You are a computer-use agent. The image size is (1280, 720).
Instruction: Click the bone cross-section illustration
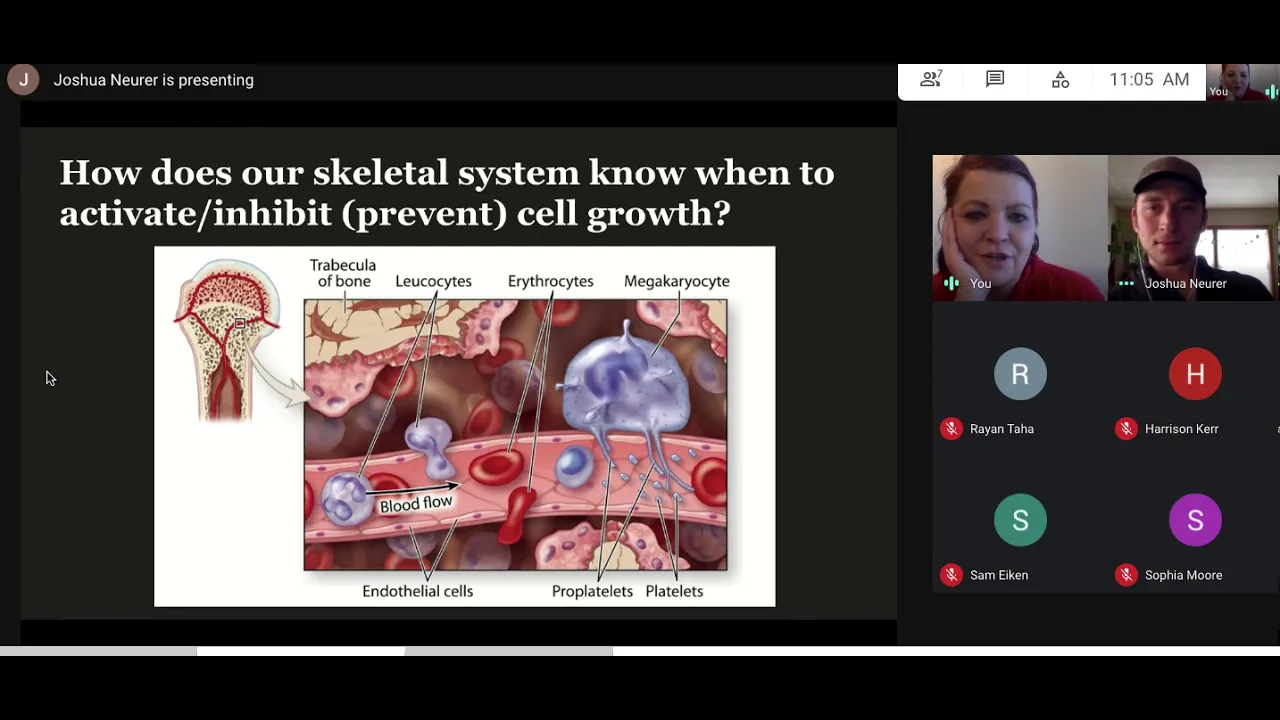[x=227, y=340]
